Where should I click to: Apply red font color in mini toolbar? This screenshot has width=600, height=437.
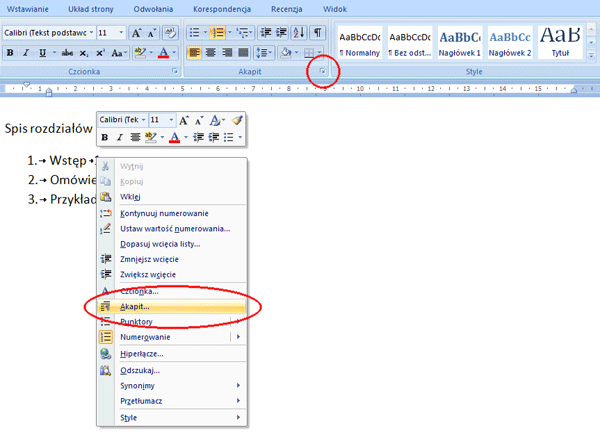tap(174, 137)
